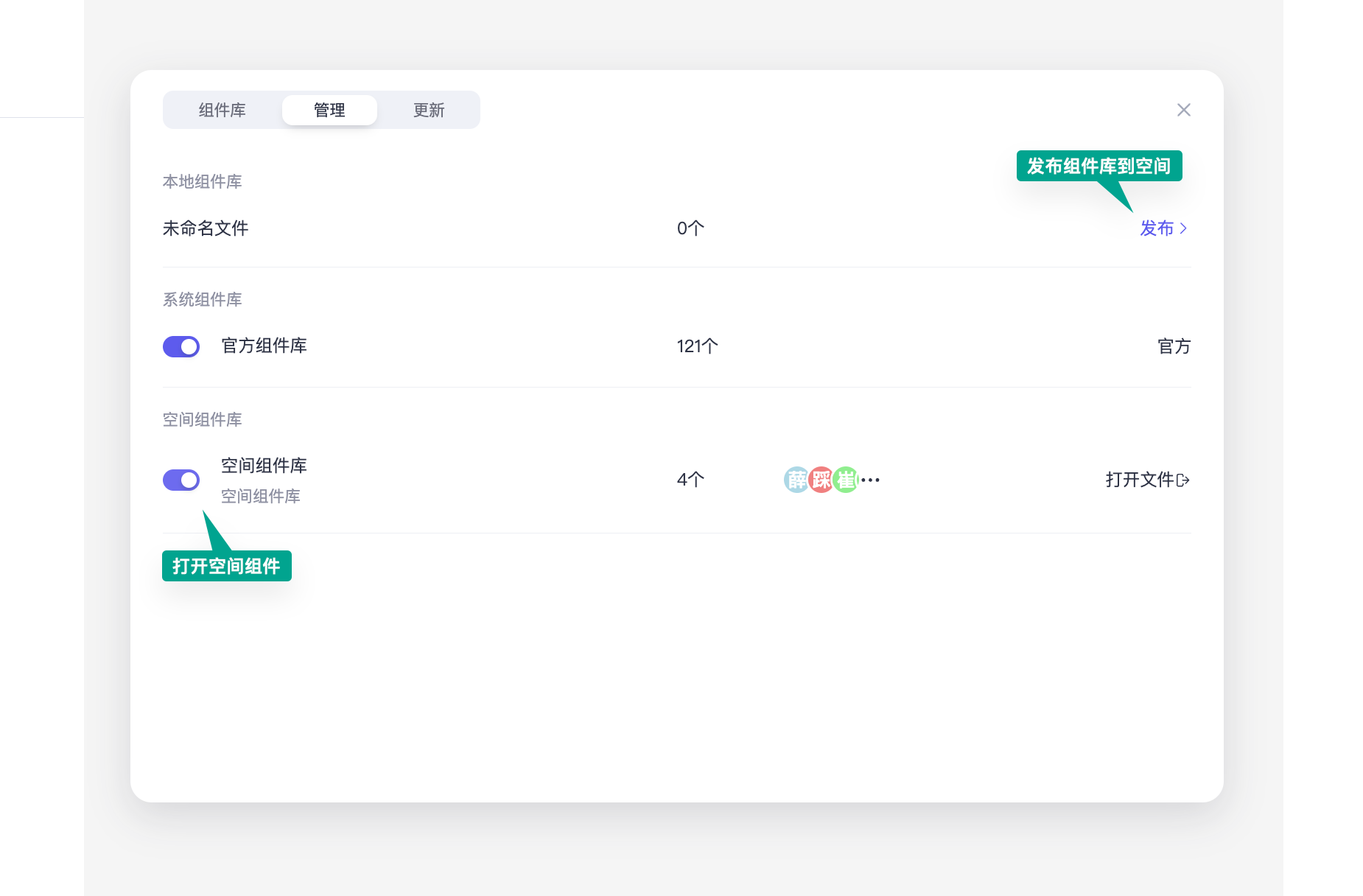This screenshot has width=1363, height=896.
Task: Turn off the 空间组件库 switch
Action: 181,480
